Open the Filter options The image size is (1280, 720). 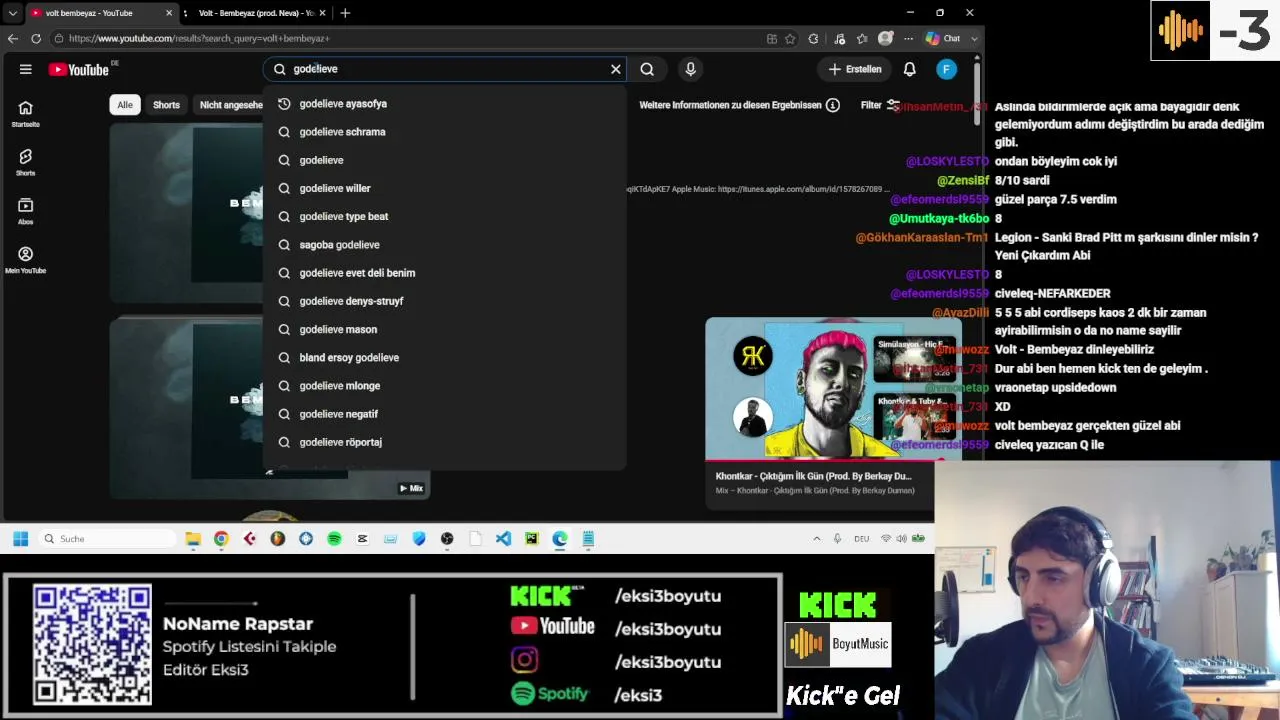[x=880, y=105]
